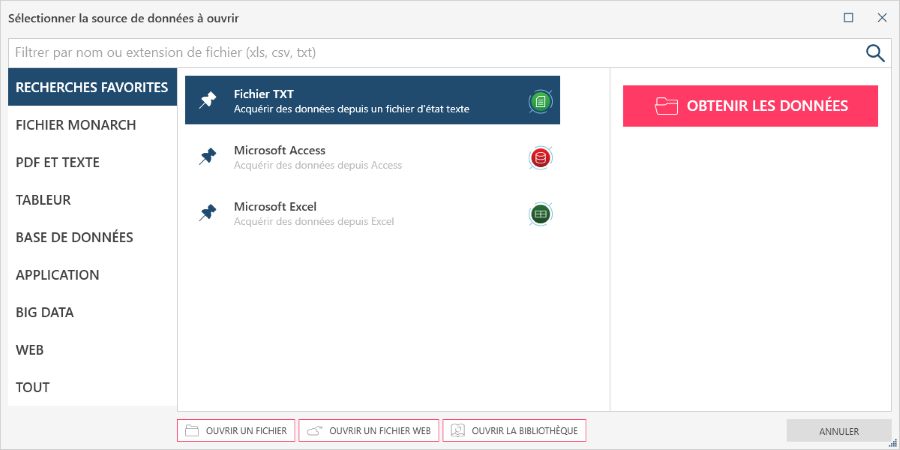Click the red Microsoft Access database icon

coord(540,157)
